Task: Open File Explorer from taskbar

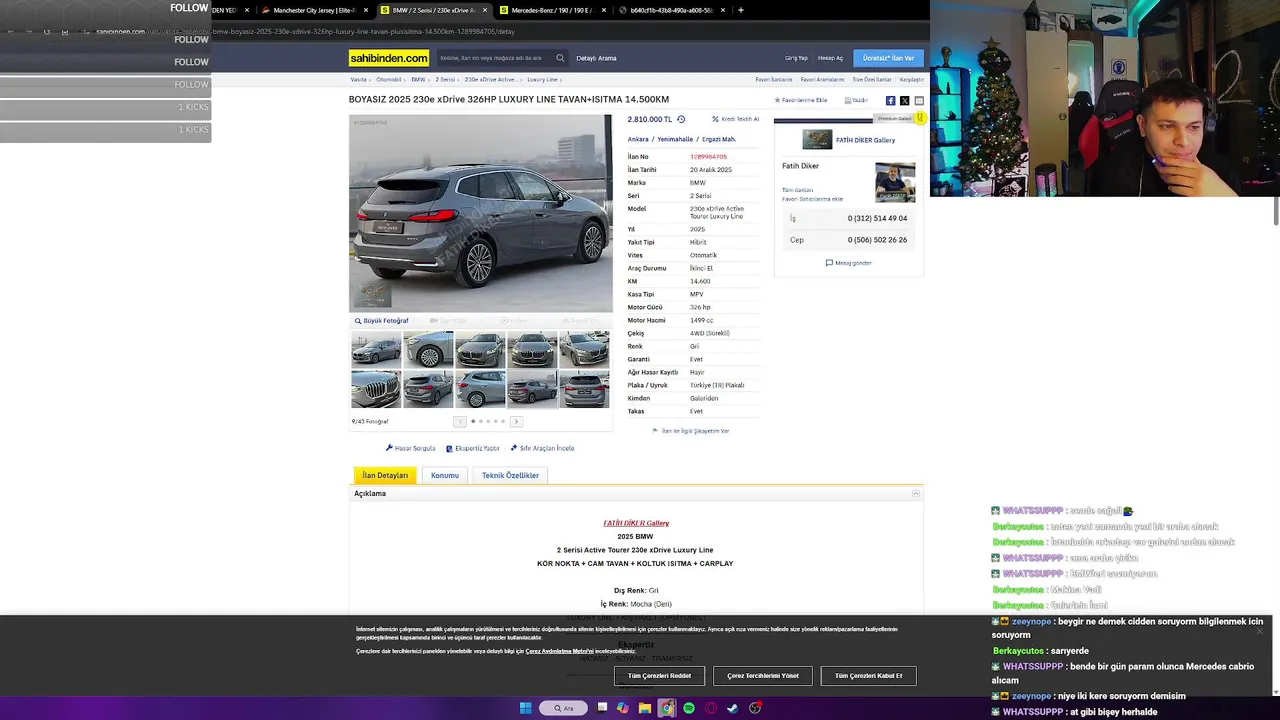Action: coord(645,708)
